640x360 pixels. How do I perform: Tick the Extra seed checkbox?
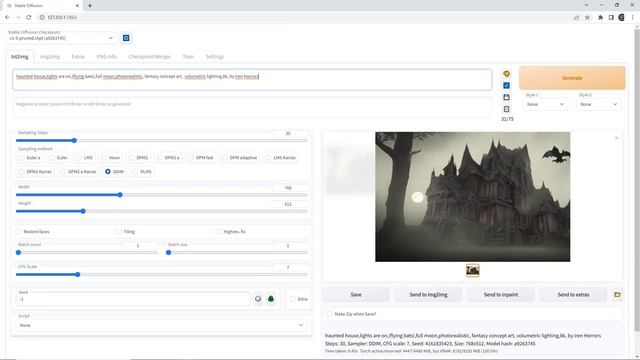(x=293, y=299)
